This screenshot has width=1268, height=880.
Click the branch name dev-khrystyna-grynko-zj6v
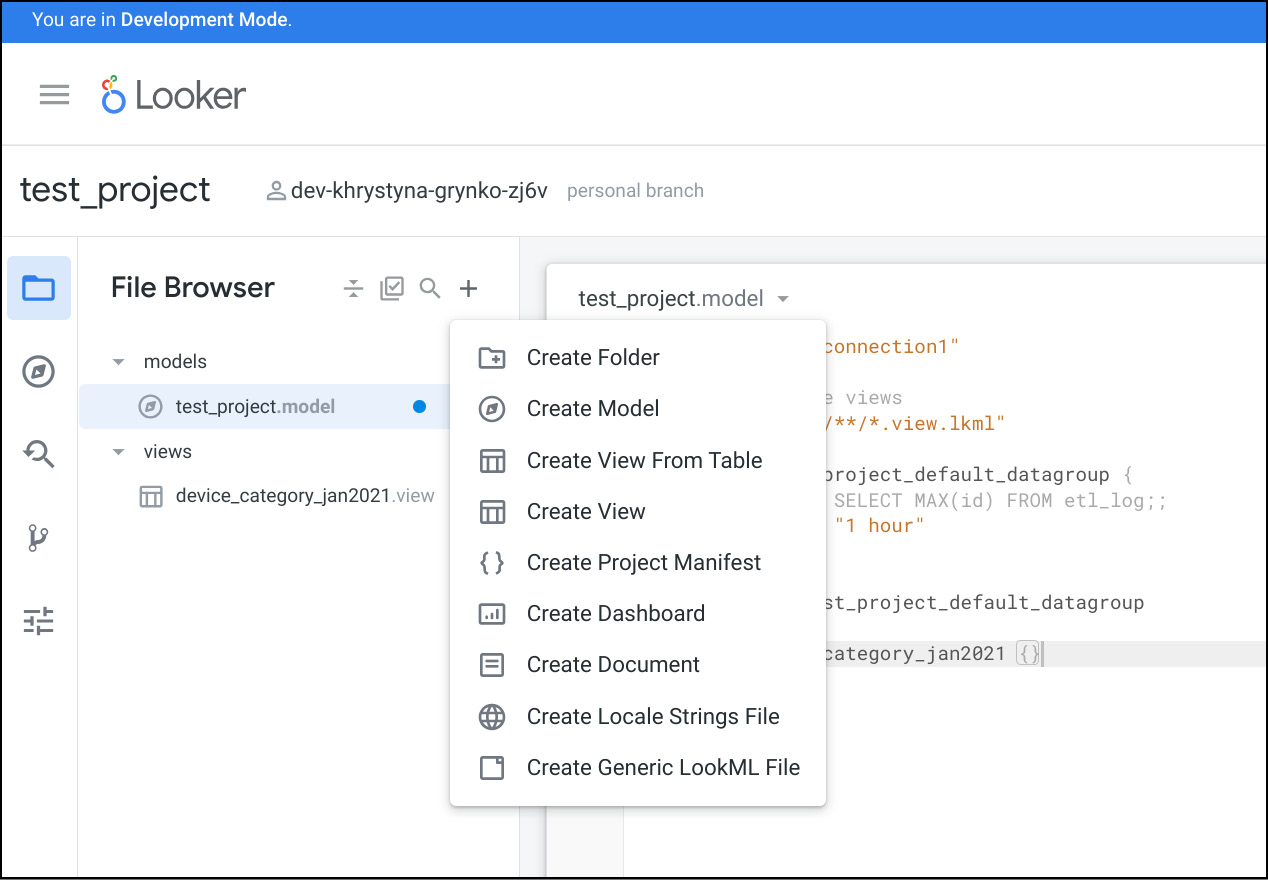tap(419, 191)
